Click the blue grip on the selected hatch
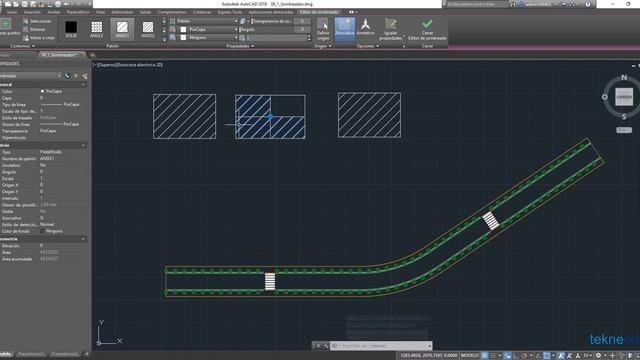The image size is (640, 360). tap(270, 117)
